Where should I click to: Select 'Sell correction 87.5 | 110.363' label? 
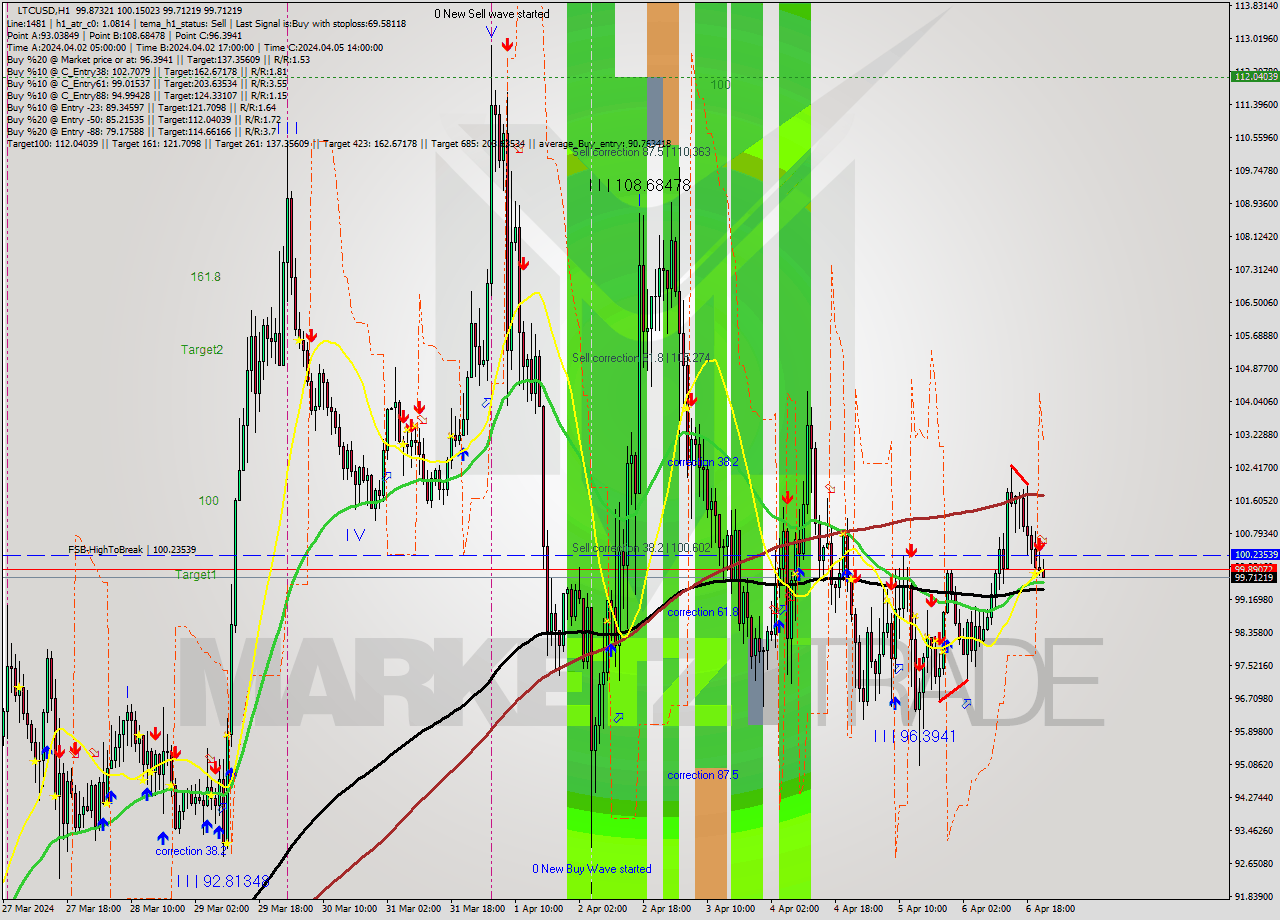[x=641, y=152]
